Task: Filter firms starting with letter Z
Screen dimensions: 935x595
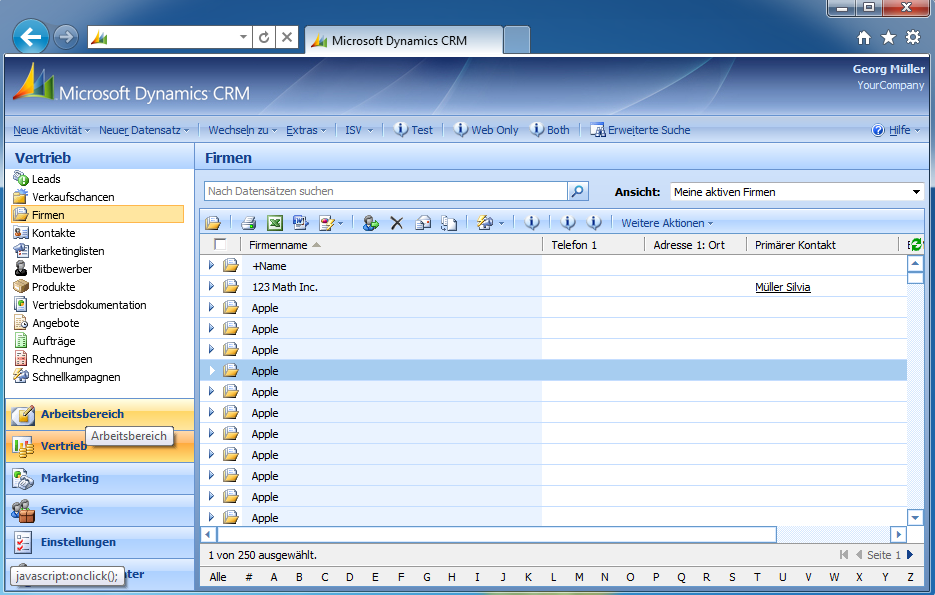Action: pos(911,577)
